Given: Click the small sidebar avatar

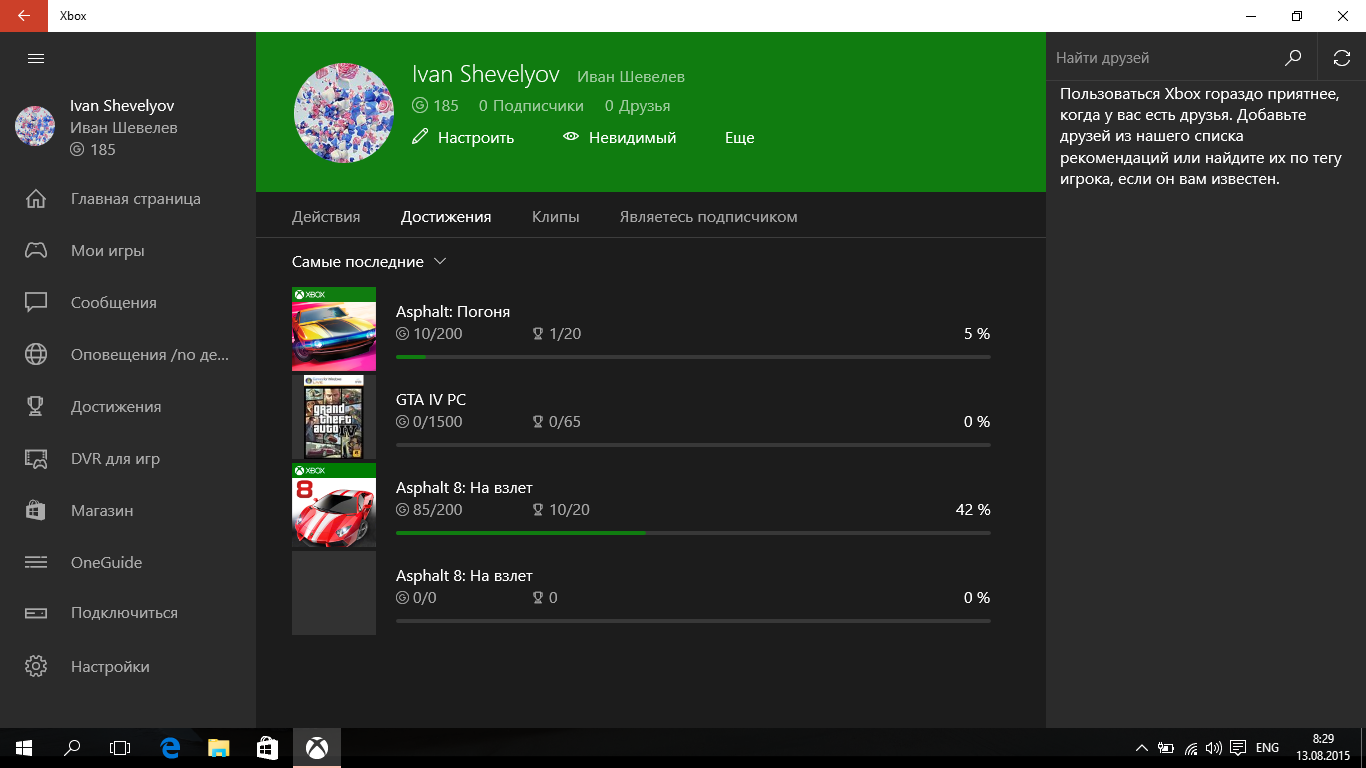Looking at the screenshot, I should point(35,126).
